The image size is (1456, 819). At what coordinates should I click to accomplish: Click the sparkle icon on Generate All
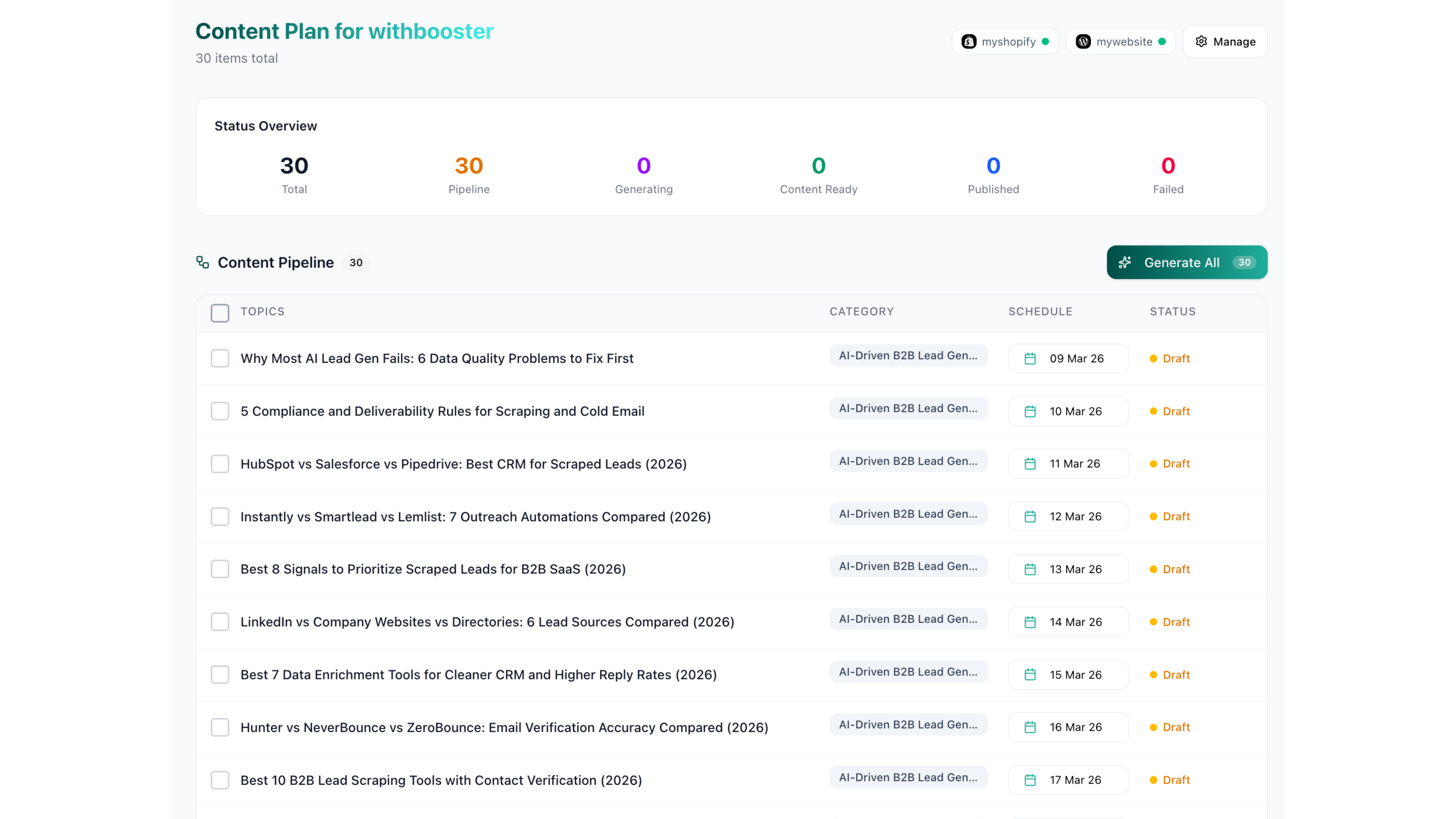click(1125, 262)
